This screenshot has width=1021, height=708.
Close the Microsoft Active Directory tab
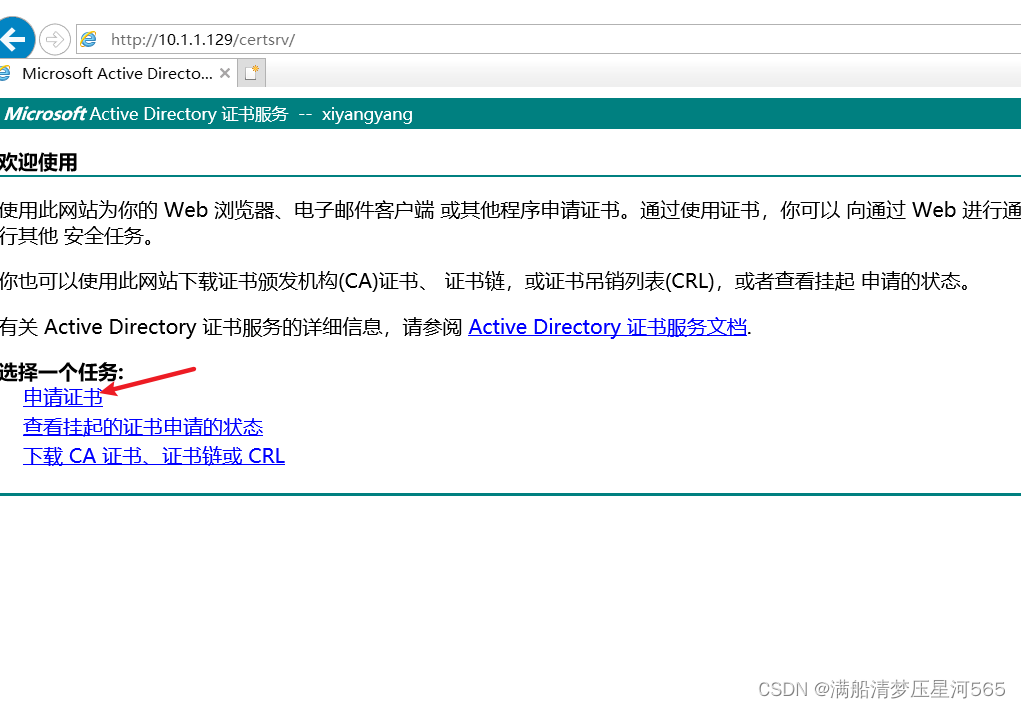[225, 74]
